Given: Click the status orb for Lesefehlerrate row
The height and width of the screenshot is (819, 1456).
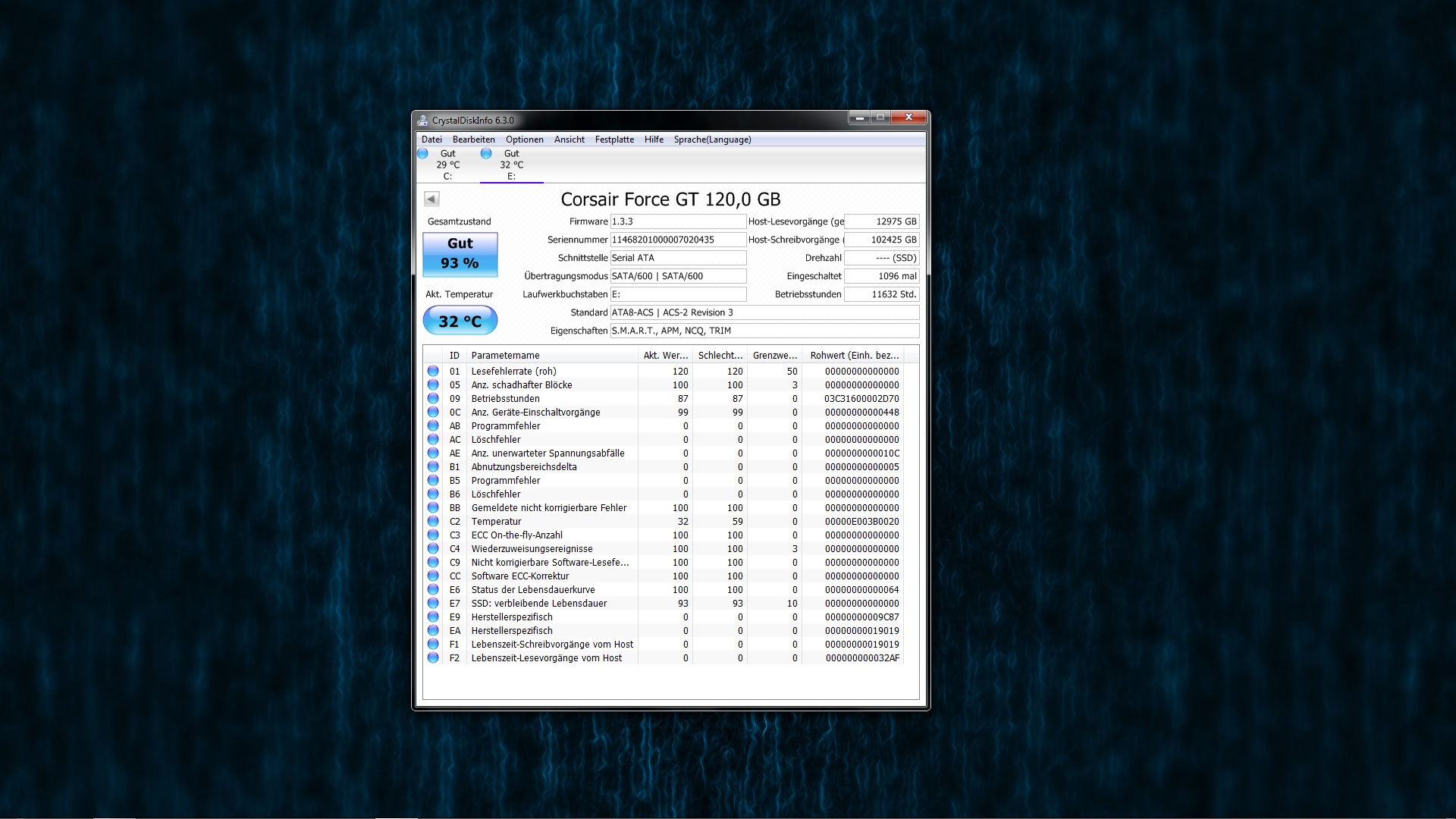Looking at the screenshot, I should tap(433, 372).
